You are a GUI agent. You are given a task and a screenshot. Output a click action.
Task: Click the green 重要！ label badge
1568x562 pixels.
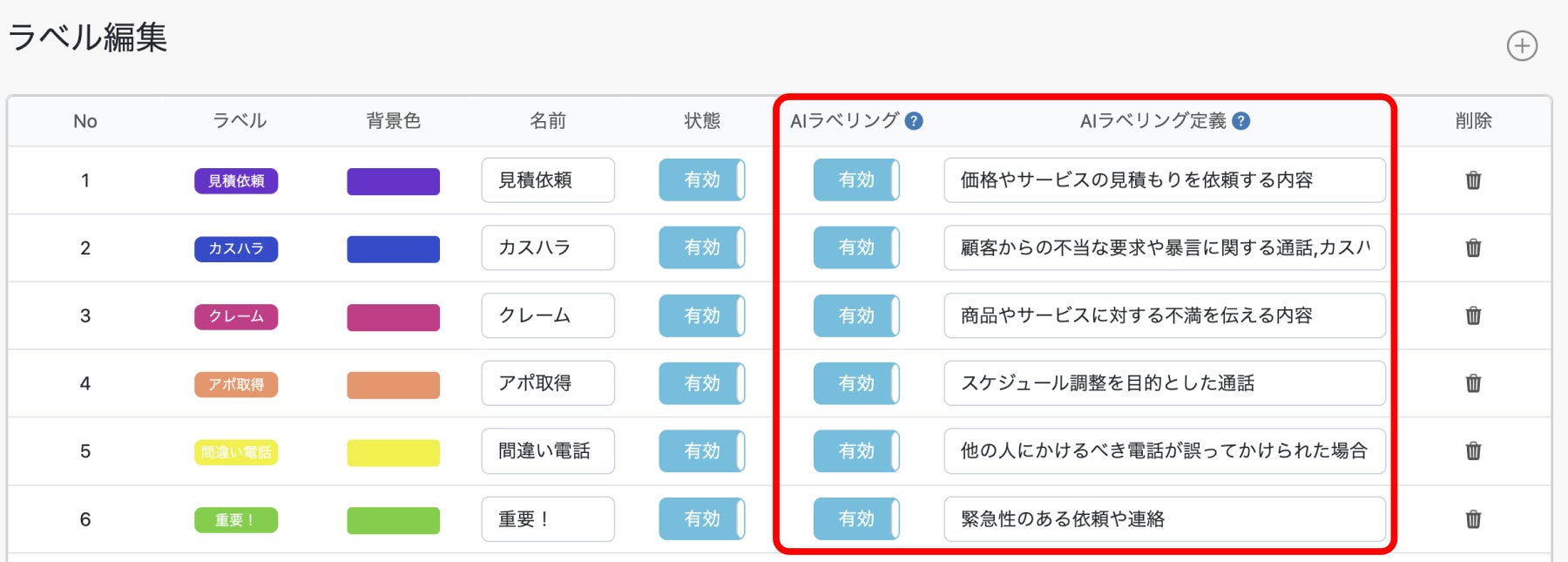[x=236, y=520]
